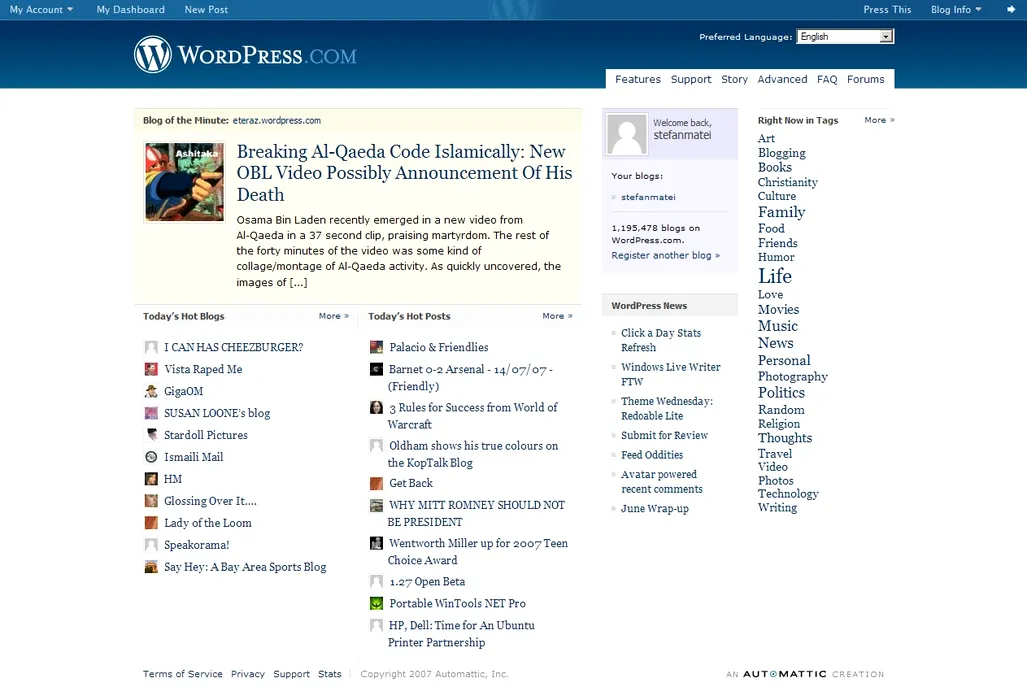Click I CAN HAS CHEEZBURGER? blog avatar
Image resolution: width=1027 pixels, height=700 pixels.
pos(151,347)
